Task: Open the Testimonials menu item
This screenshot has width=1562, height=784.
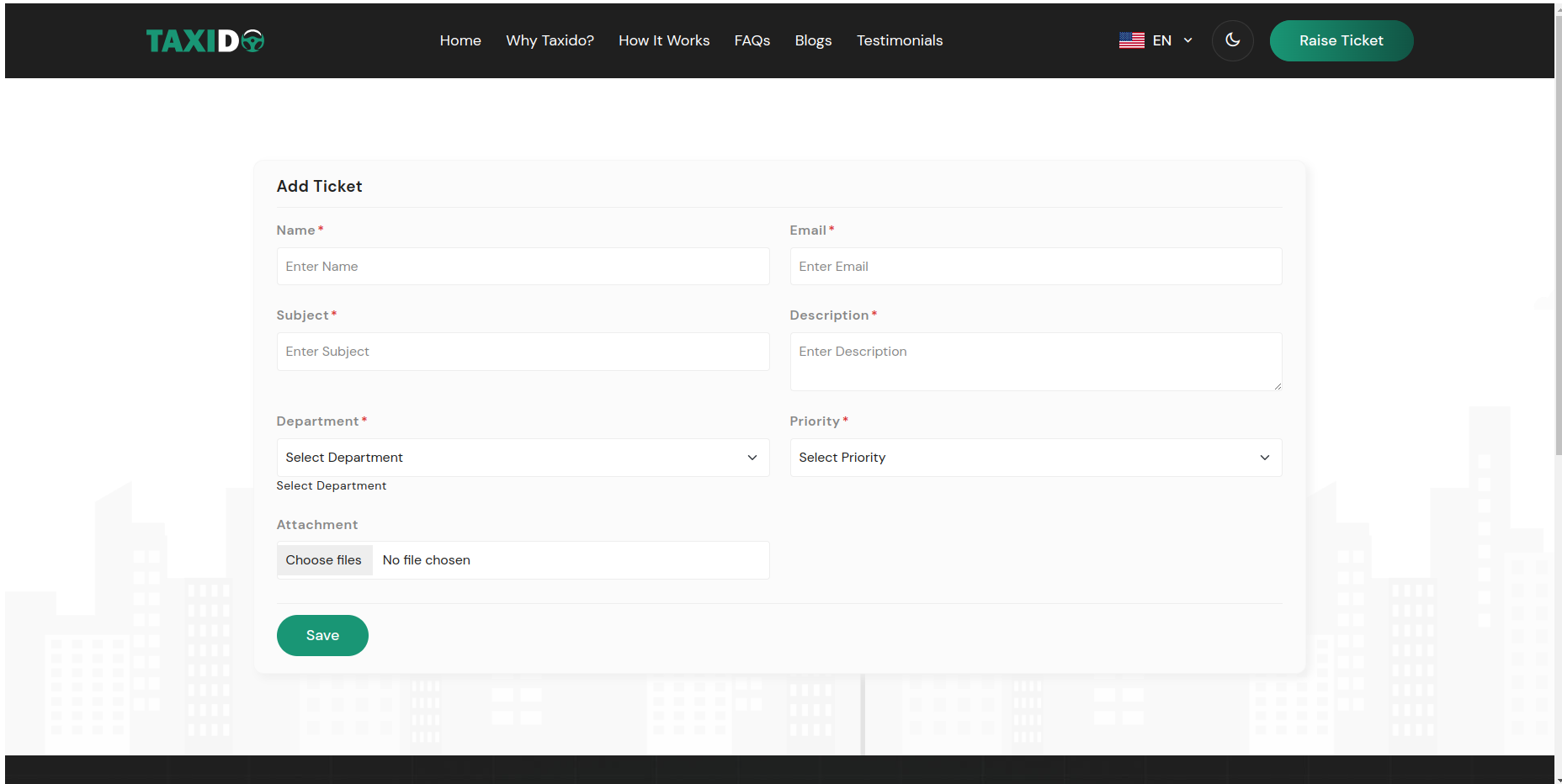Action: point(899,40)
